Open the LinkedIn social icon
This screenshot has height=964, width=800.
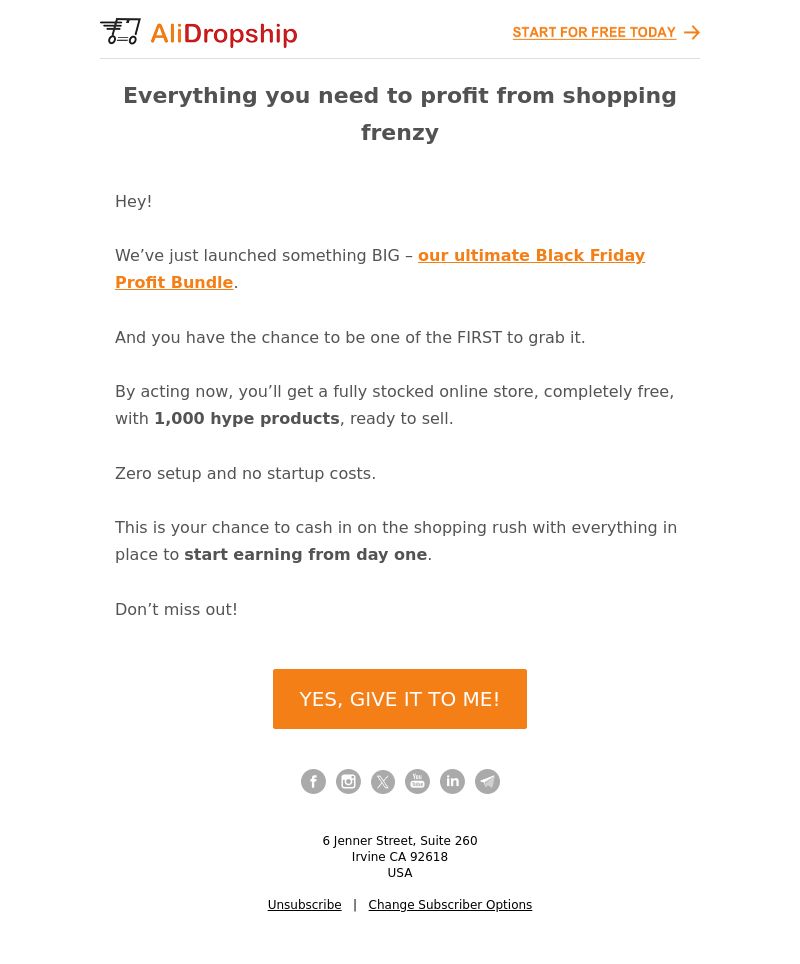coord(452,782)
